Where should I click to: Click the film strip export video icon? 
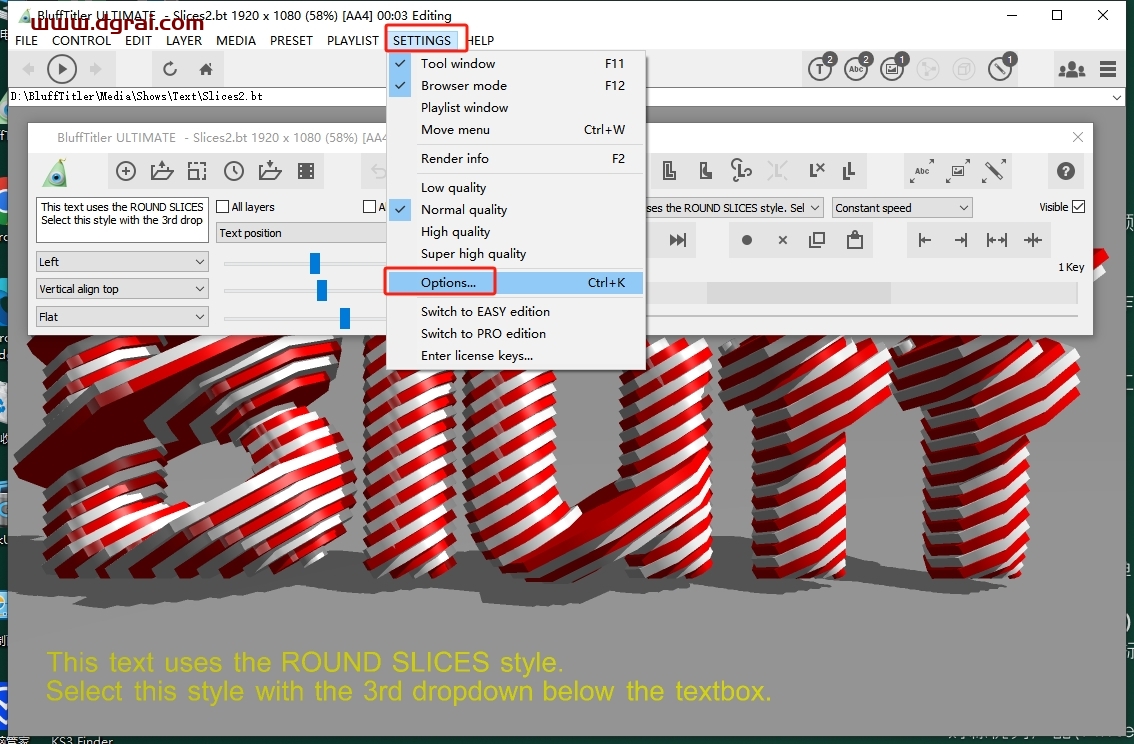click(x=306, y=171)
